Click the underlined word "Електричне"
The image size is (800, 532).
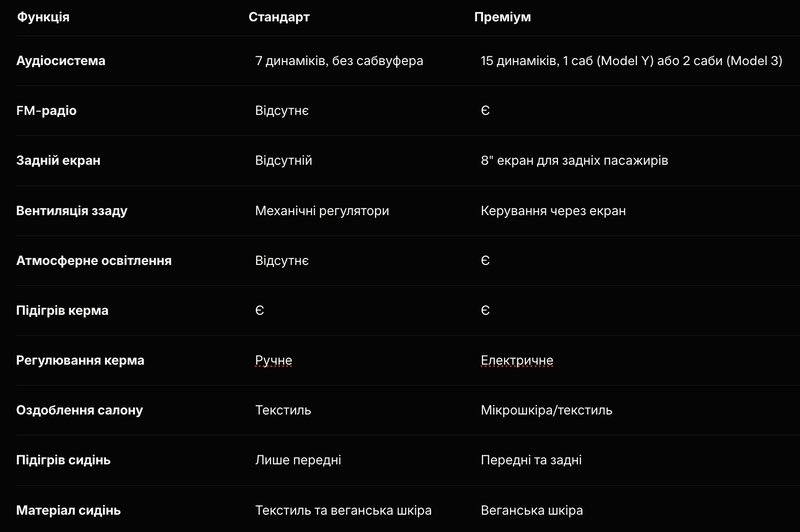point(517,361)
